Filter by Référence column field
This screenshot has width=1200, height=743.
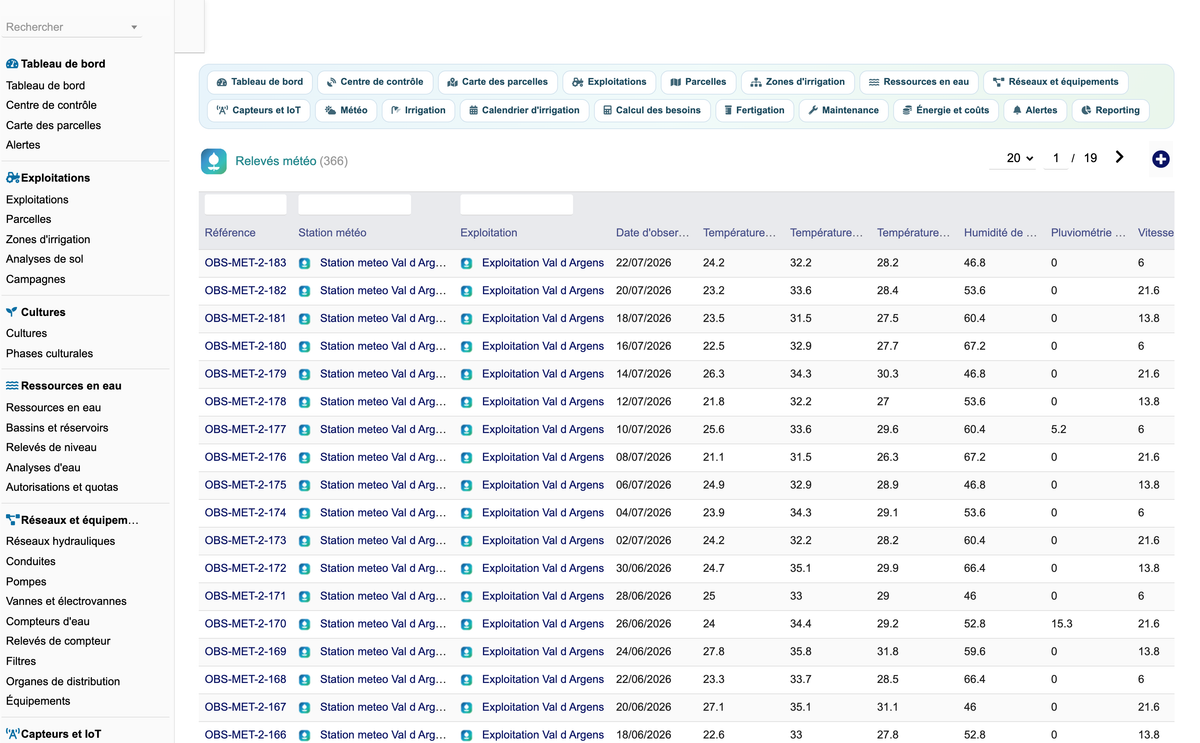[246, 204]
